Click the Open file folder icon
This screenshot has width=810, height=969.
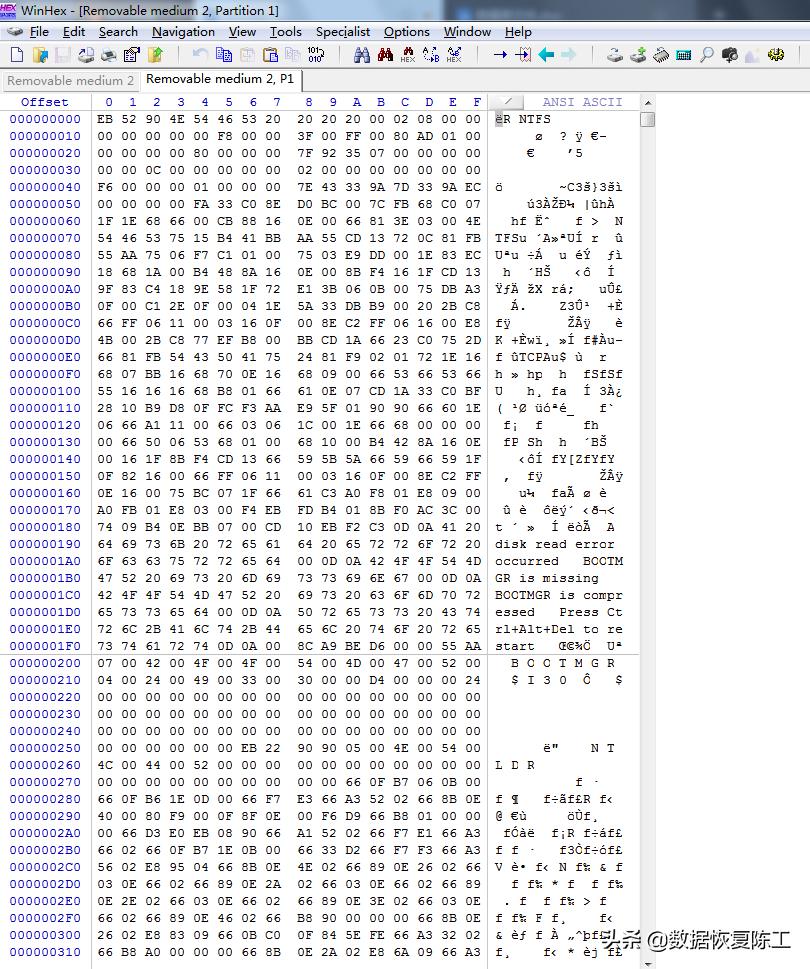tap(40, 55)
